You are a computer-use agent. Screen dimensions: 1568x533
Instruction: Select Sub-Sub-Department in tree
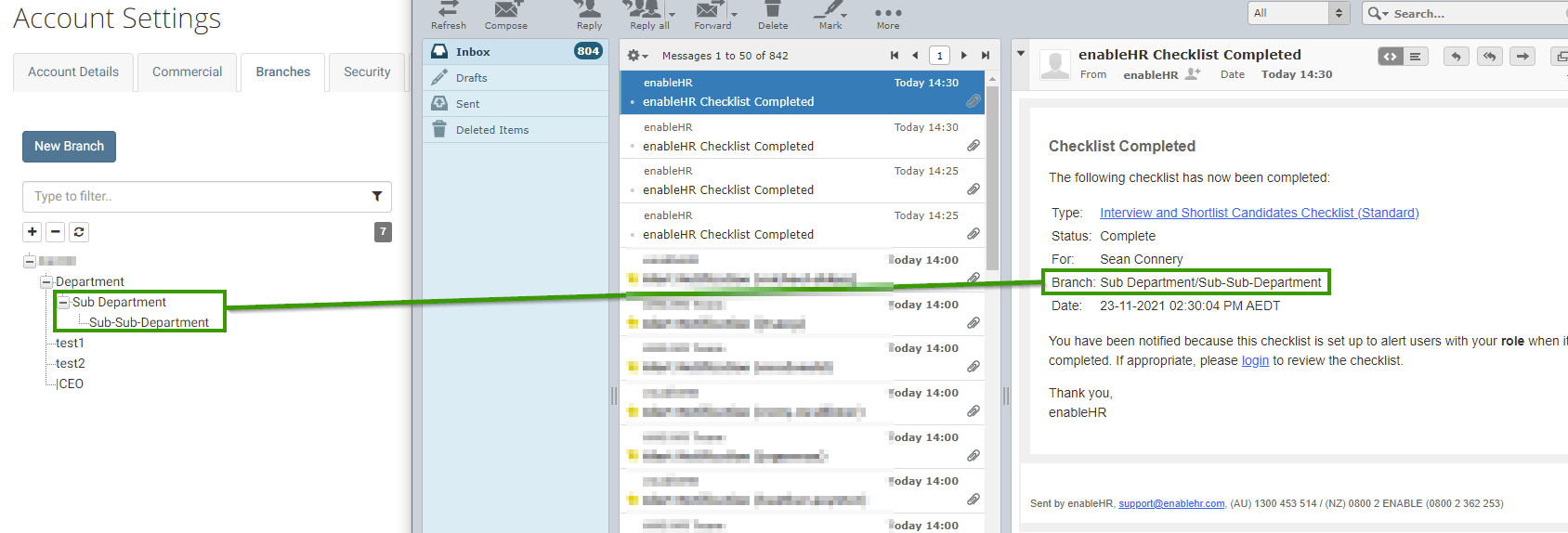149,322
